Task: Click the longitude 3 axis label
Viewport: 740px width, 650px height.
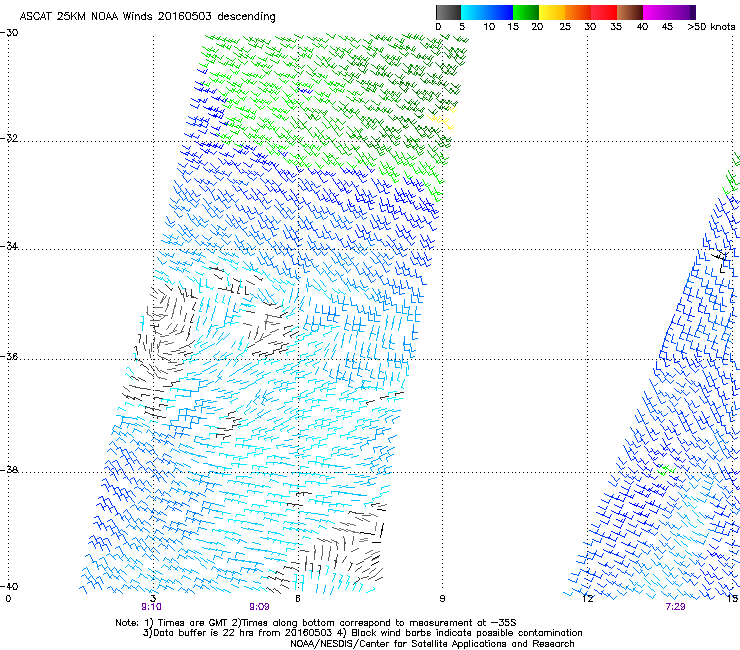Action: pos(153,599)
